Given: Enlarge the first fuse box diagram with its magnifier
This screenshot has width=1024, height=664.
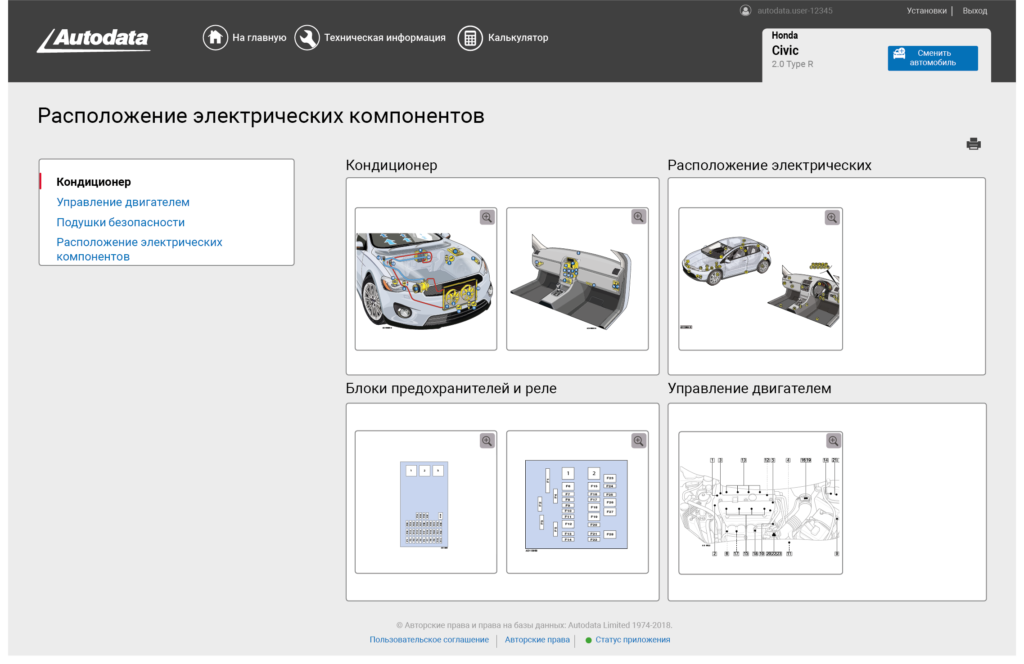Looking at the screenshot, I should 487,440.
